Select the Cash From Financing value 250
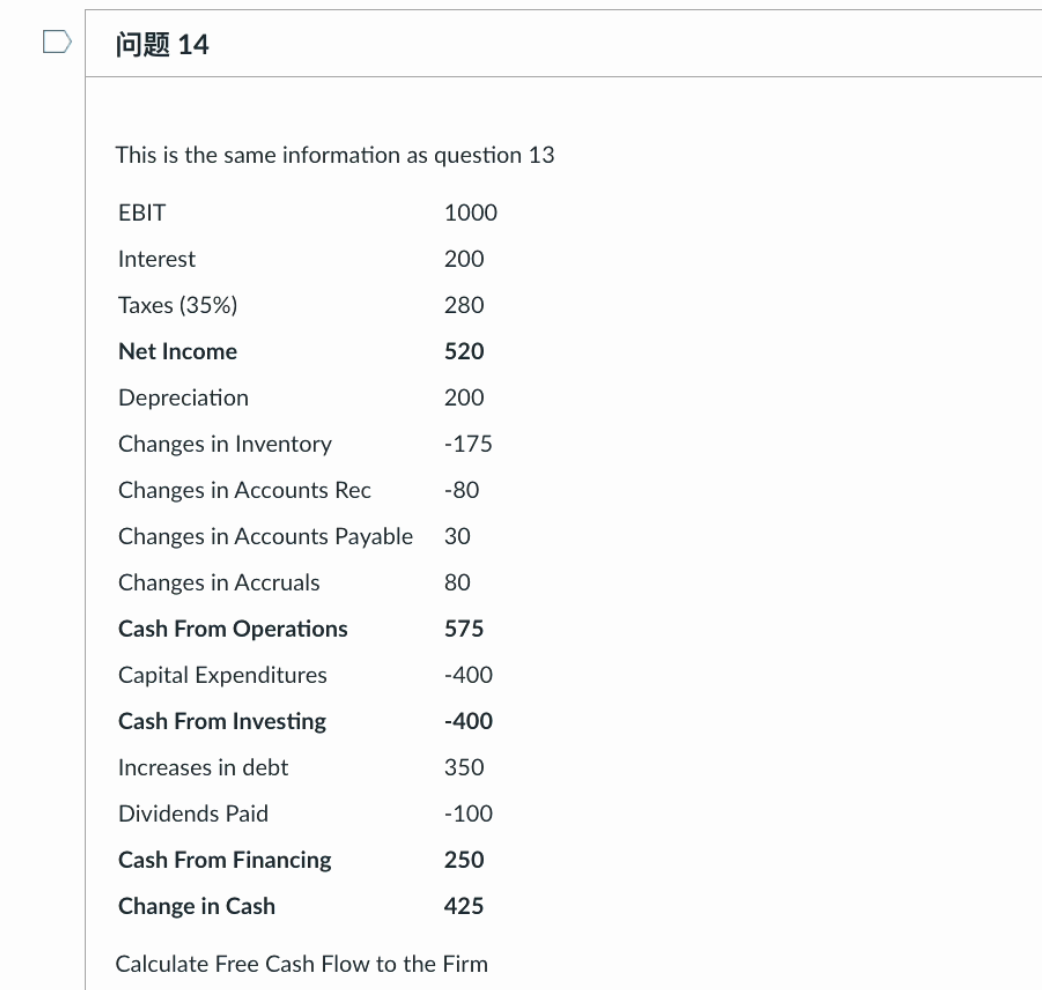Viewport: 1042px width, 990px height. pyautogui.click(x=461, y=859)
